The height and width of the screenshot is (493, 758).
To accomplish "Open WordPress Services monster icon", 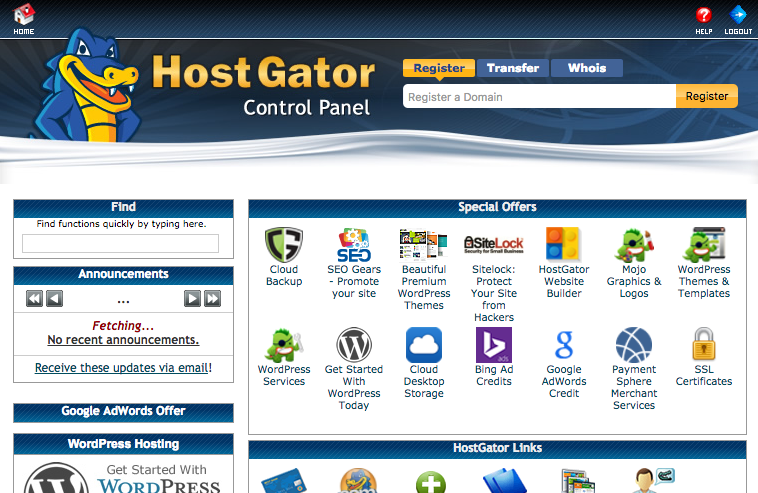I will [x=284, y=345].
